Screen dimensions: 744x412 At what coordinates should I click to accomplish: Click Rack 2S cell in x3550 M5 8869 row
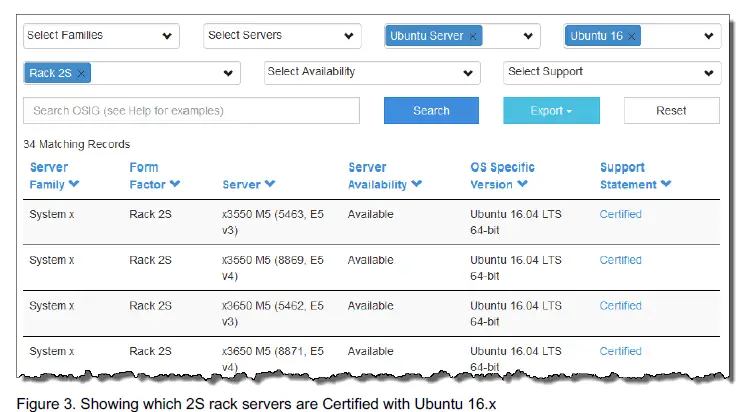150,261
